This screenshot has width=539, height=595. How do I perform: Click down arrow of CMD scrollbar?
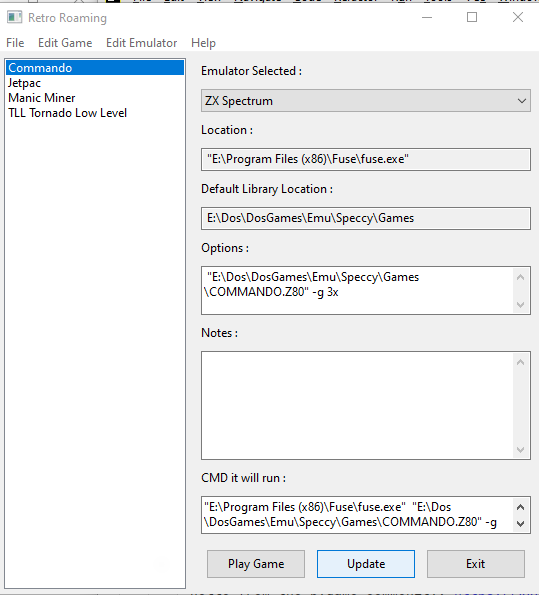point(521,524)
